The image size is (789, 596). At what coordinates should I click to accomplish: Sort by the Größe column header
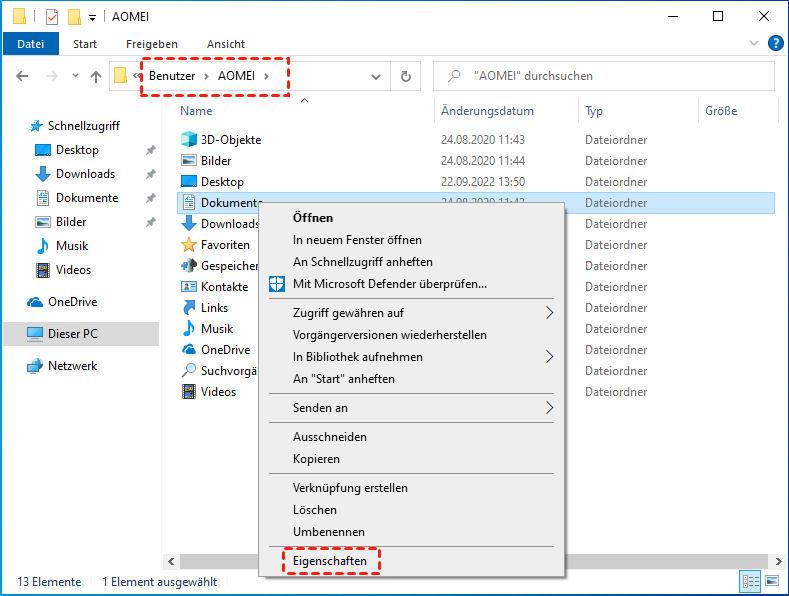[721, 111]
